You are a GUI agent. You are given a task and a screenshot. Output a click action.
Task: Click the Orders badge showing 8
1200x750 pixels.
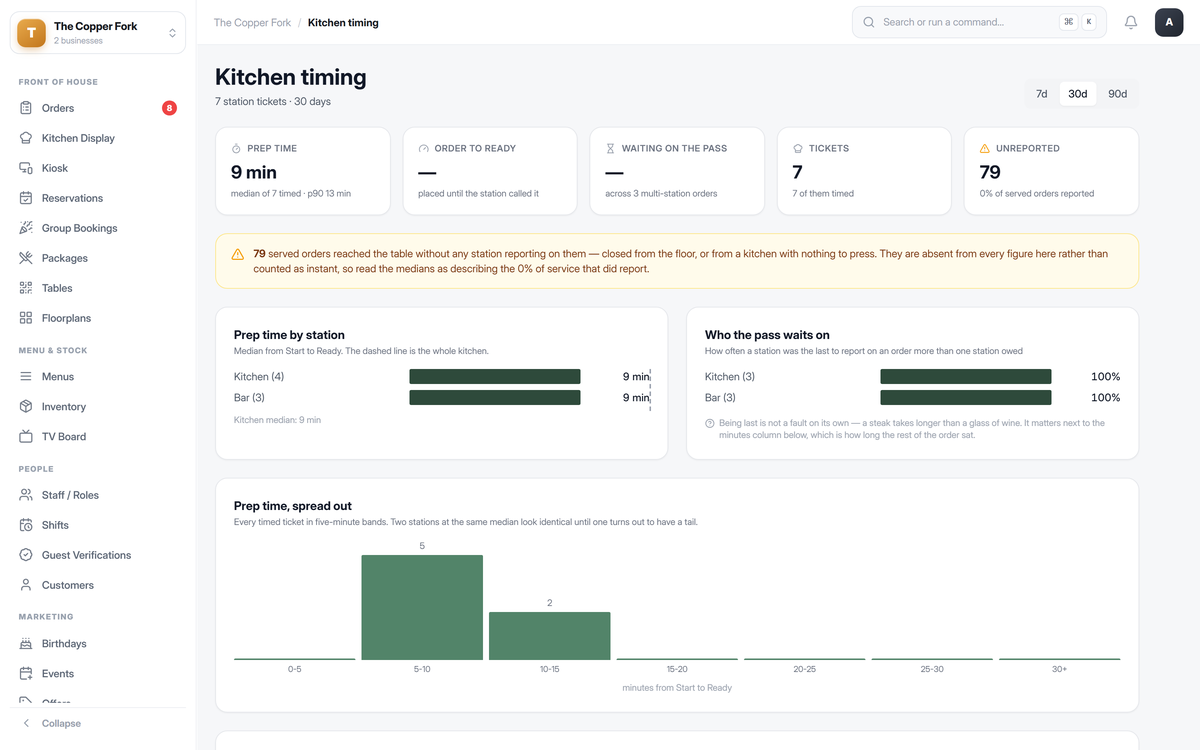point(169,108)
